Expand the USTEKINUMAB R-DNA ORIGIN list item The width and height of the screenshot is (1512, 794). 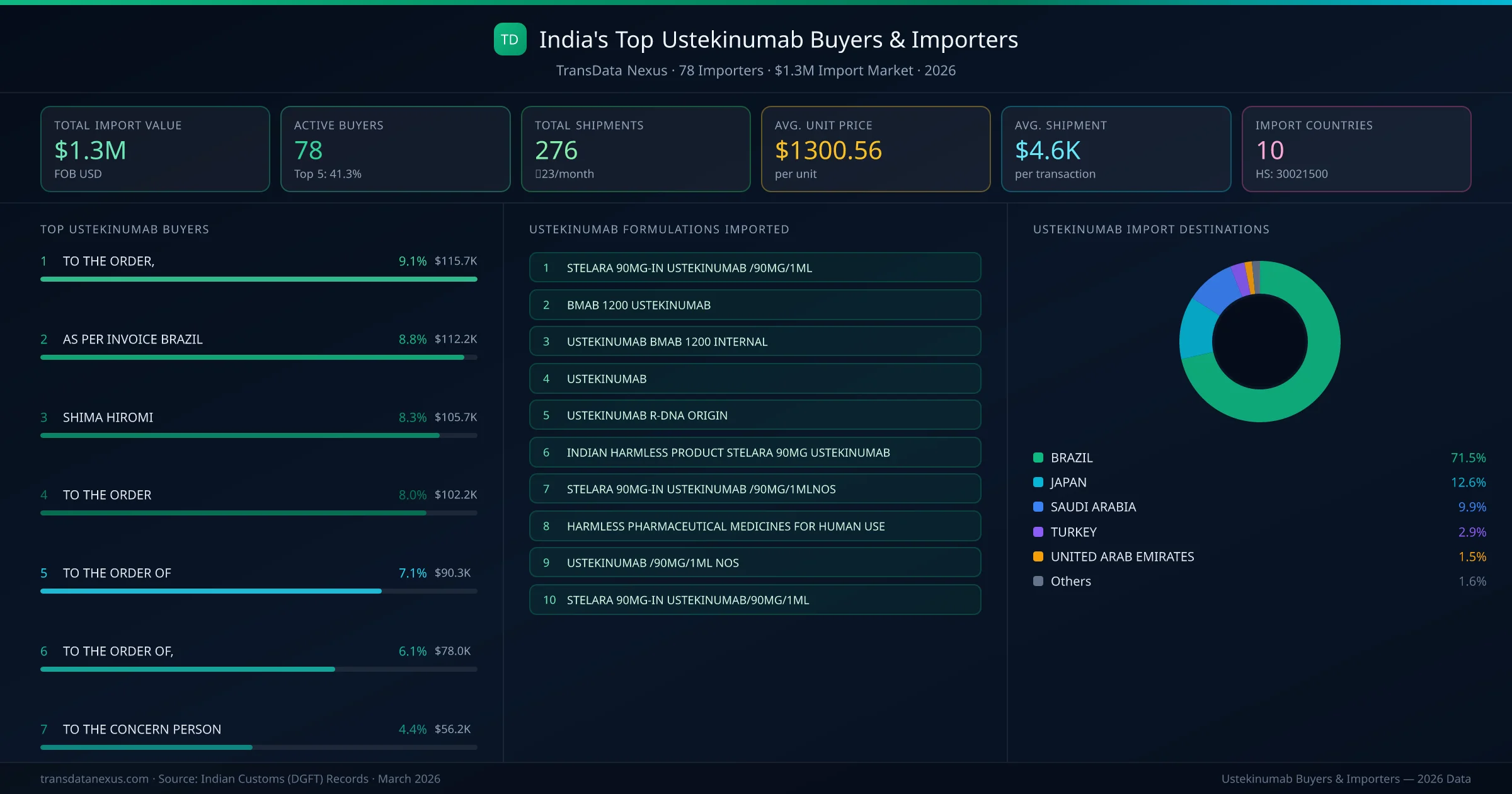pyautogui.click(x=754, y=415)
